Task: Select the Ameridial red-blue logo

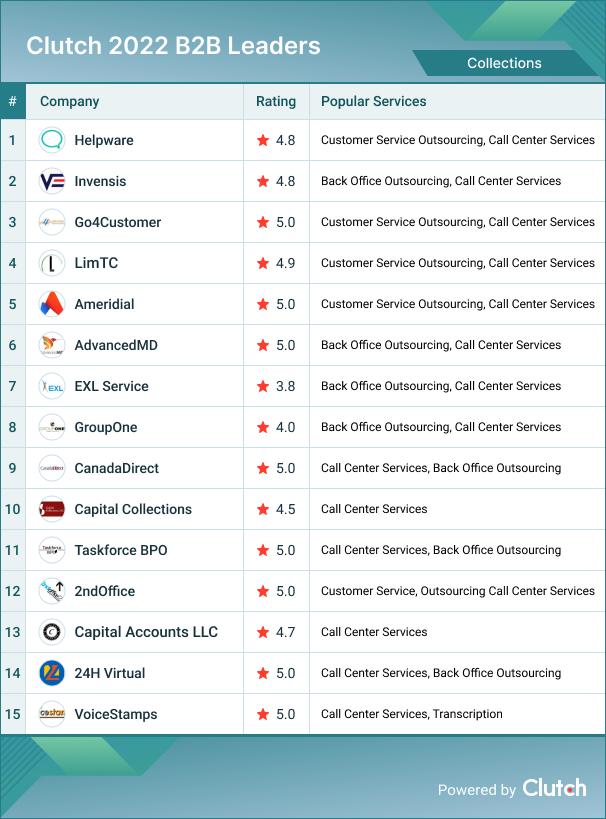Action: [x=52, y=304]
